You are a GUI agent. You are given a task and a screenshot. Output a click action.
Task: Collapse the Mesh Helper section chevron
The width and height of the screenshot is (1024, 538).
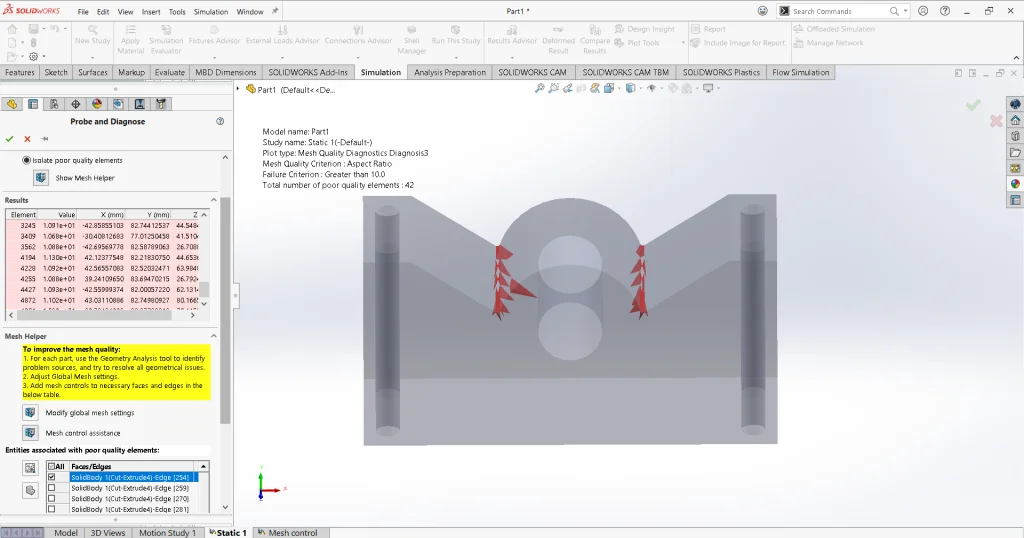(214, 336)
